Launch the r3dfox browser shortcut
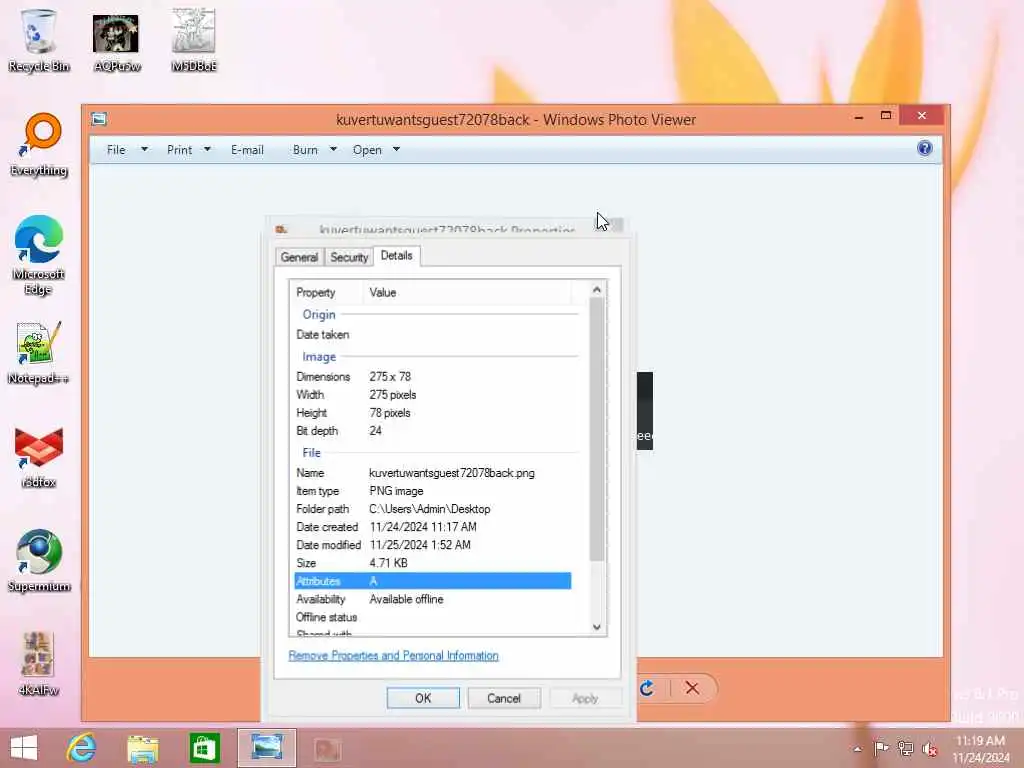The height and width of the screenshot is (768, 1024). [39, 457]
